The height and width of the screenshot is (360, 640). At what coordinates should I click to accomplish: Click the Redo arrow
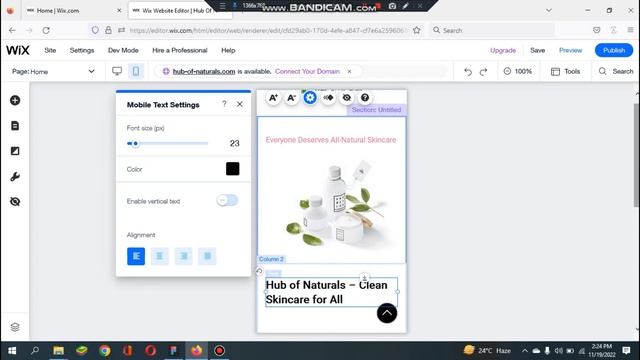click(x=484, y=72)
